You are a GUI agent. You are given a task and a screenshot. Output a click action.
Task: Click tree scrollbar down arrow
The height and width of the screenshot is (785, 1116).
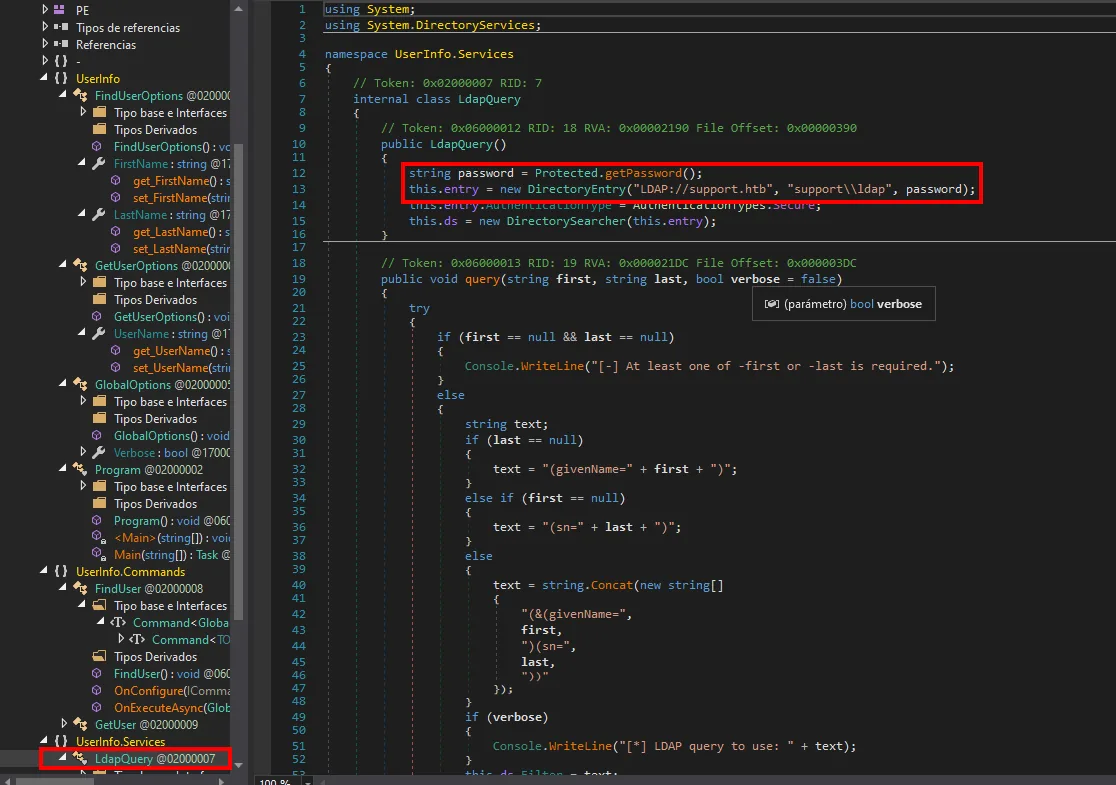[238, 765]
